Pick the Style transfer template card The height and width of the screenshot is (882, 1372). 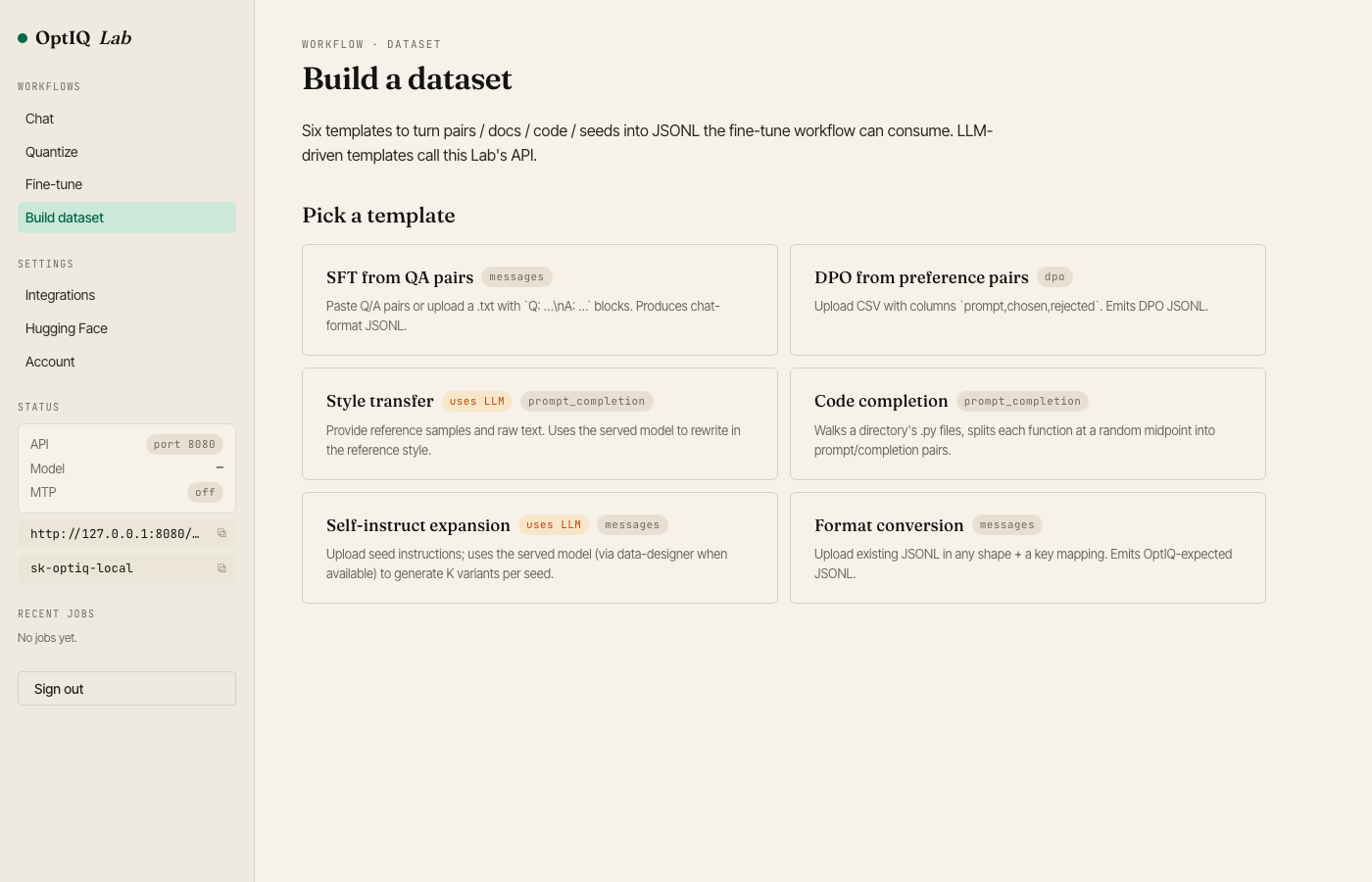coord(540,424)
